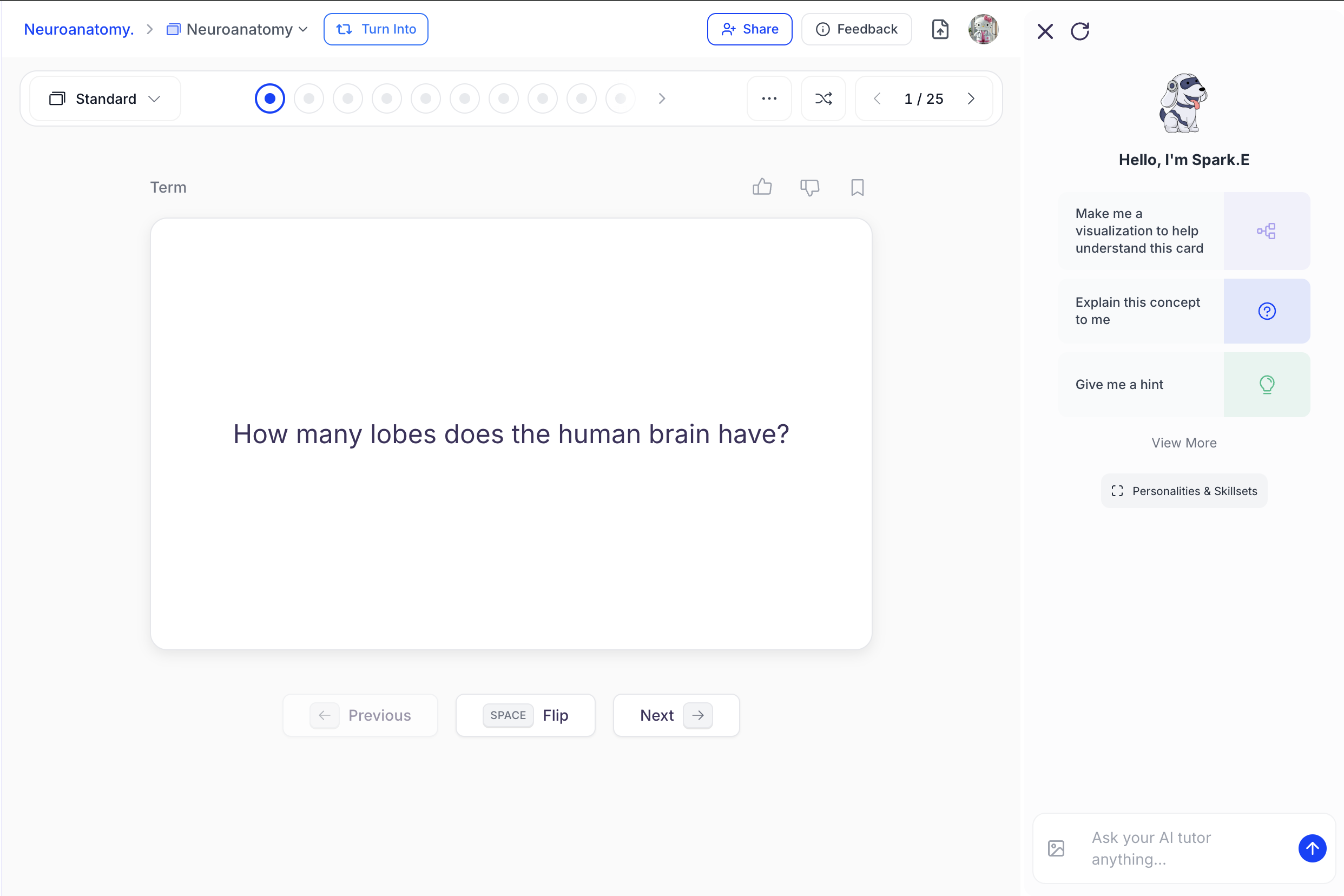Choose 'Explain this concept to me'
The image size is (1344, 896).
click(1183, 311)
